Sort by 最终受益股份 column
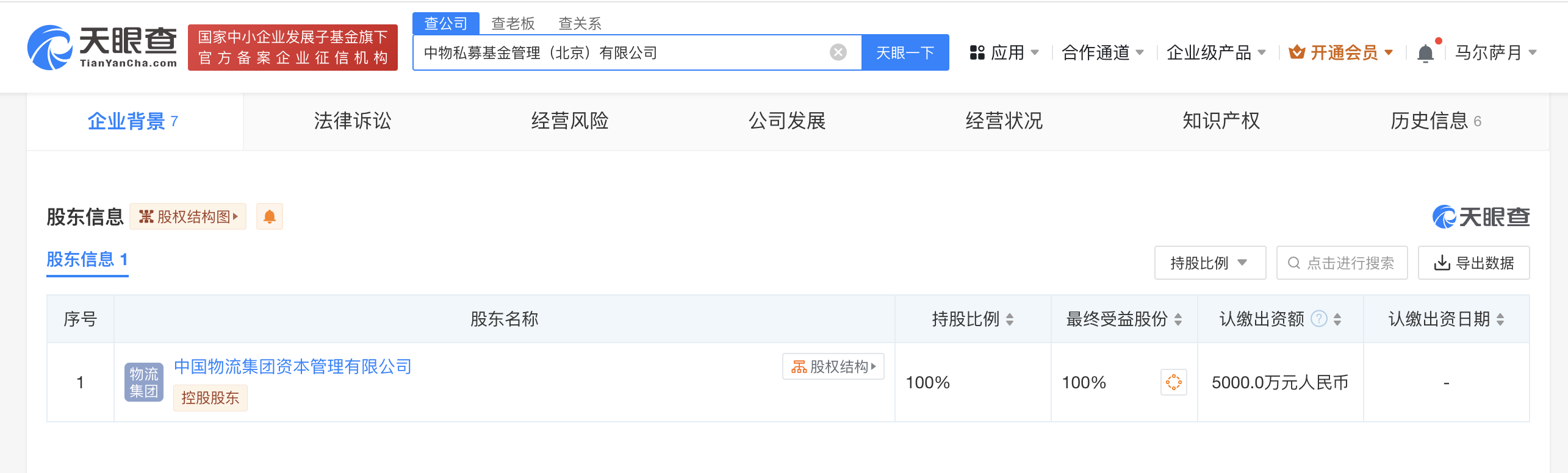This screenshot has width=1568, height=473. (x=1178, y=319)
